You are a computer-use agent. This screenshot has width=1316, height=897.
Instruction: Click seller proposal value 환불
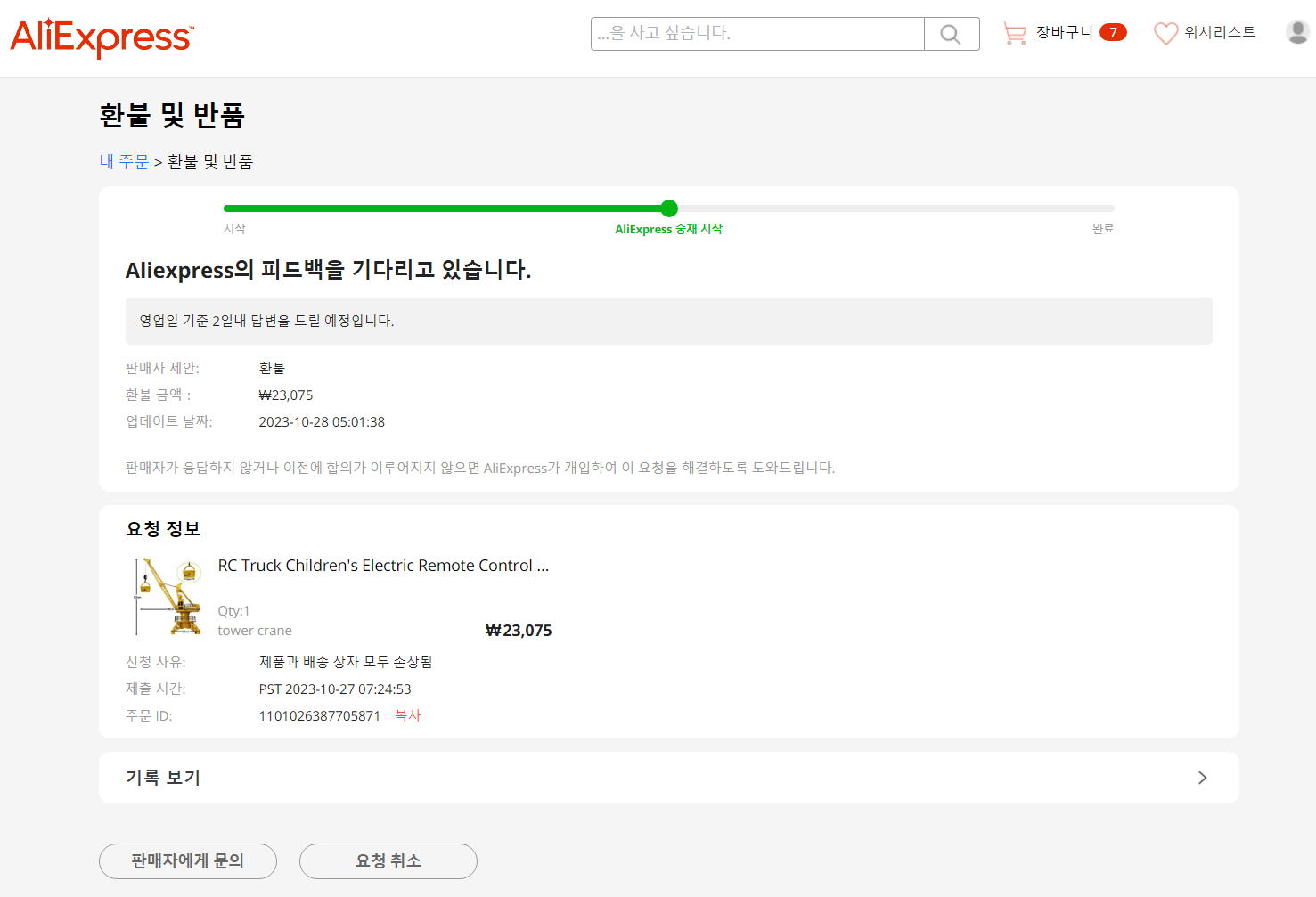[272, 368]
